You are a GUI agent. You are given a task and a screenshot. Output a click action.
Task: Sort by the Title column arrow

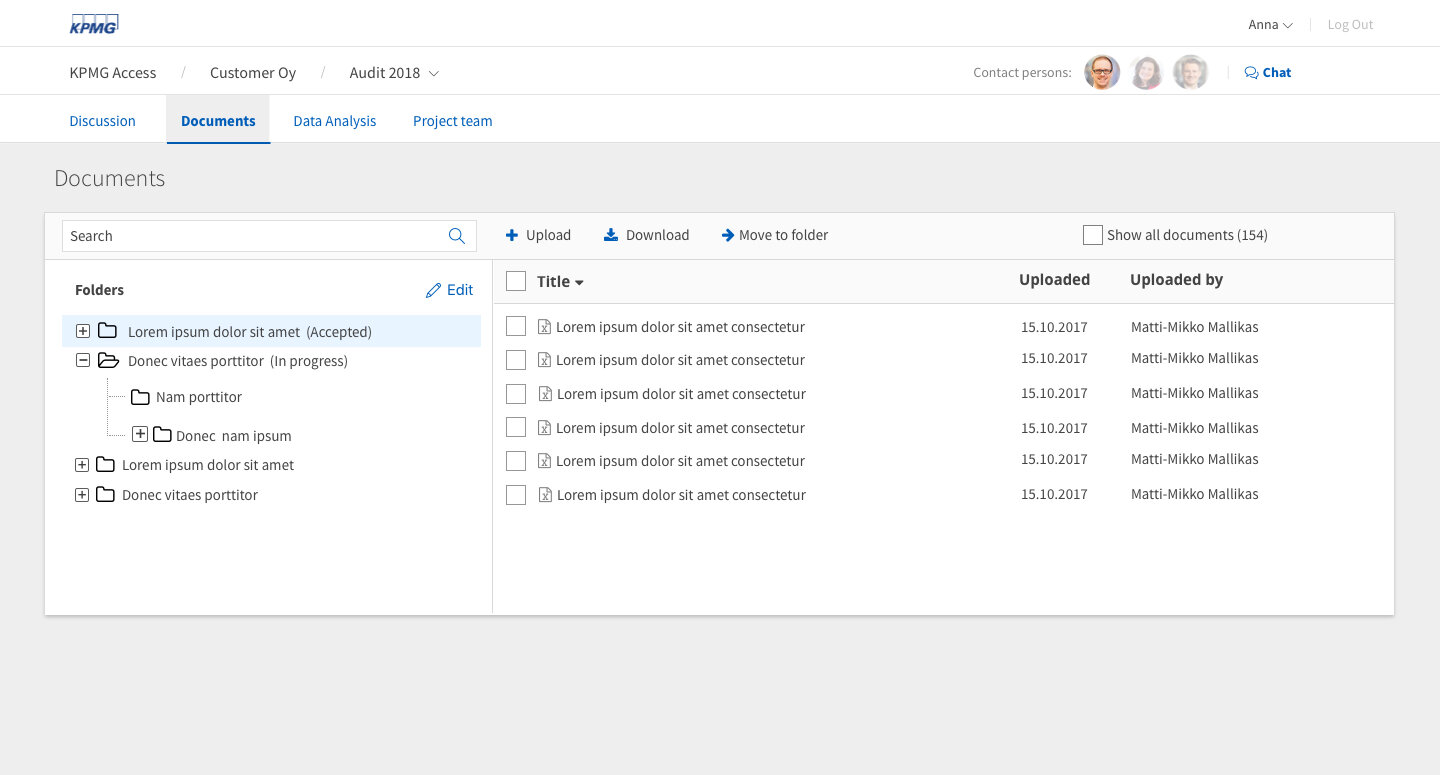[x=579, y=283]
